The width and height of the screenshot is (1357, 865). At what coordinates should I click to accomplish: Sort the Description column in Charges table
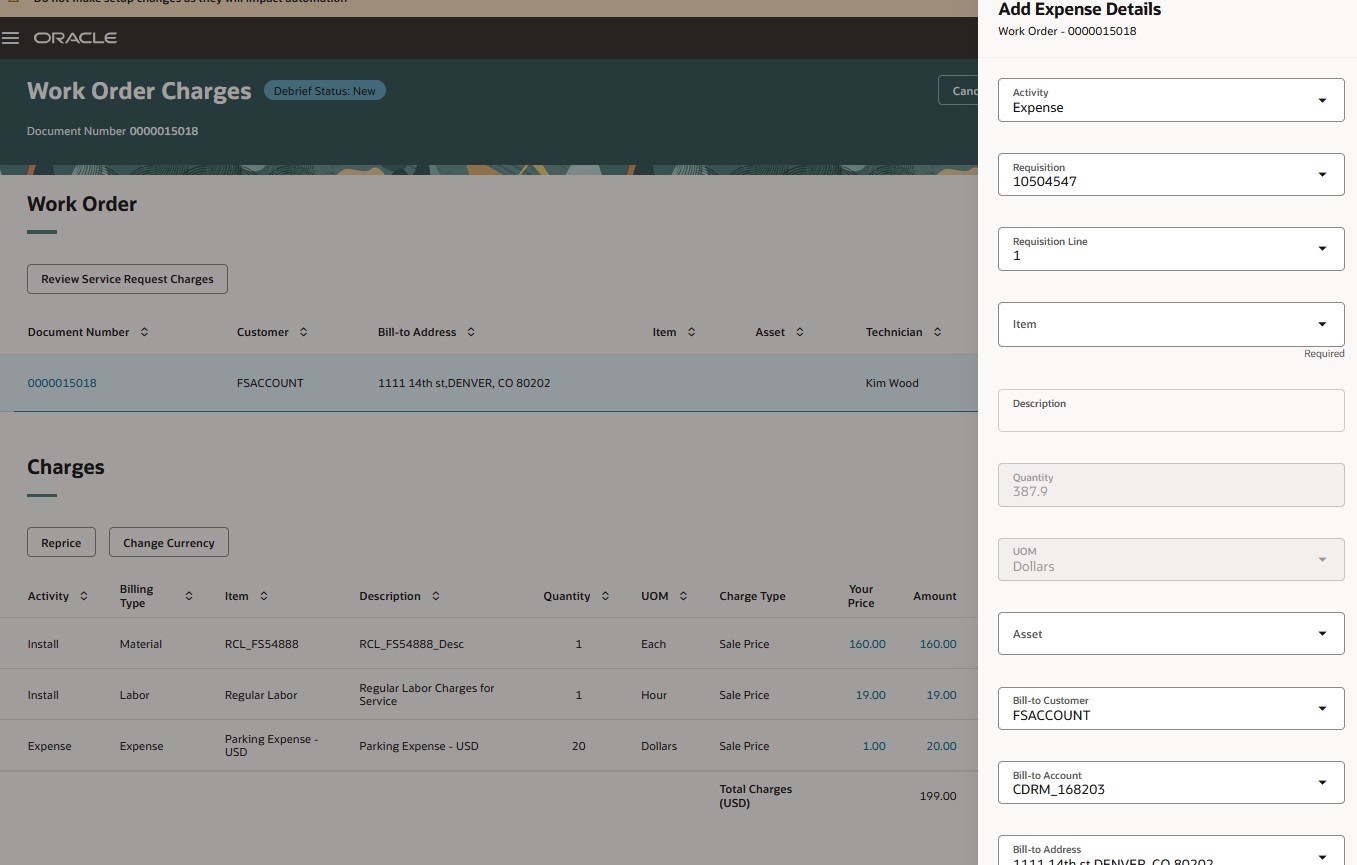(x=438, y=595)
